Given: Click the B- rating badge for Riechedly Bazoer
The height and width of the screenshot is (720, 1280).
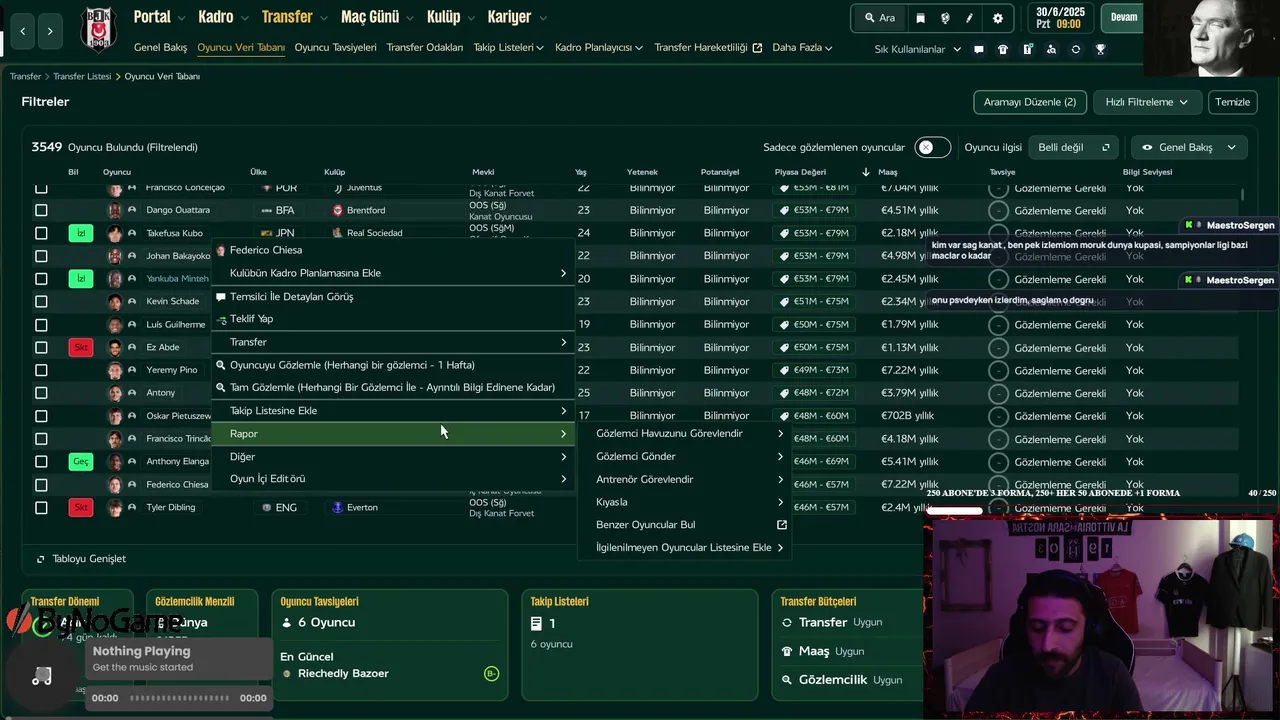Looking at the screenshot, I should click(491, 674).
